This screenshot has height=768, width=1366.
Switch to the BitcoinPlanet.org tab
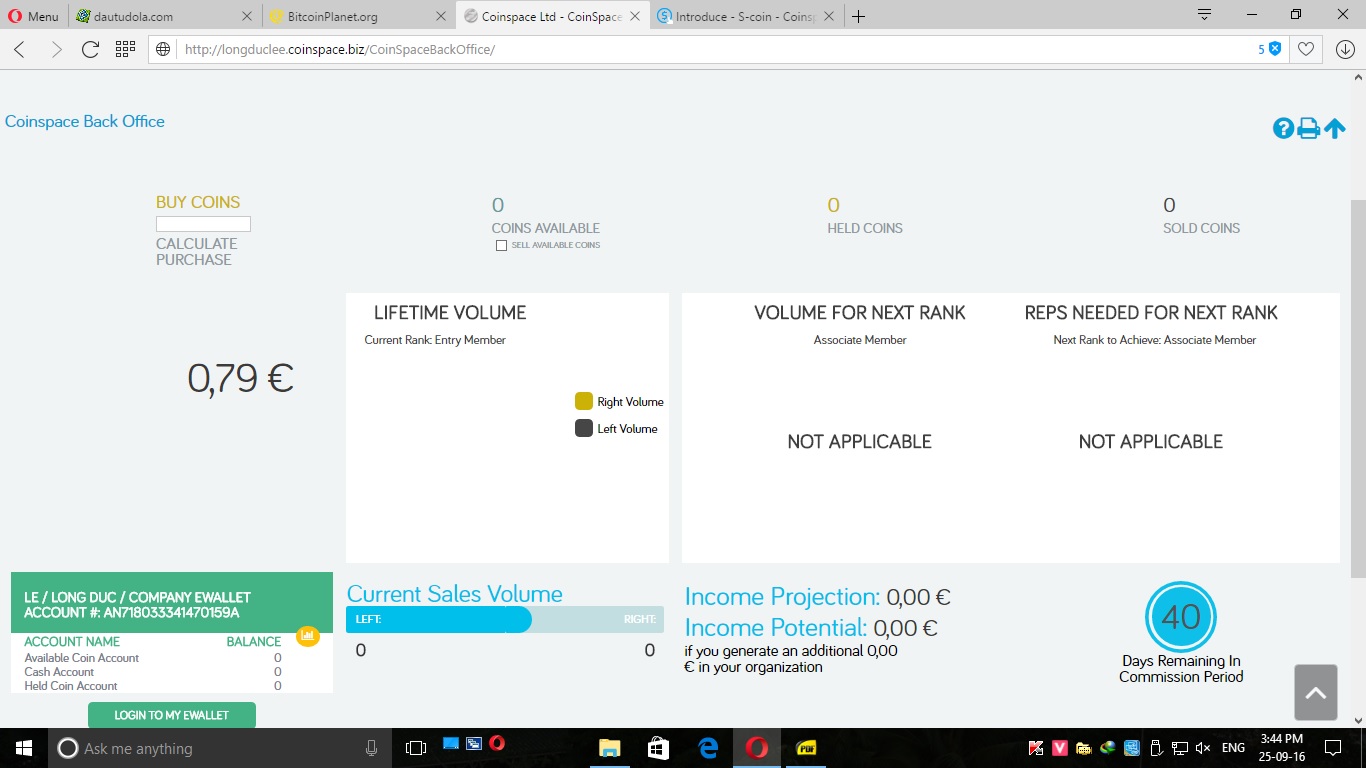click(361, 17)
